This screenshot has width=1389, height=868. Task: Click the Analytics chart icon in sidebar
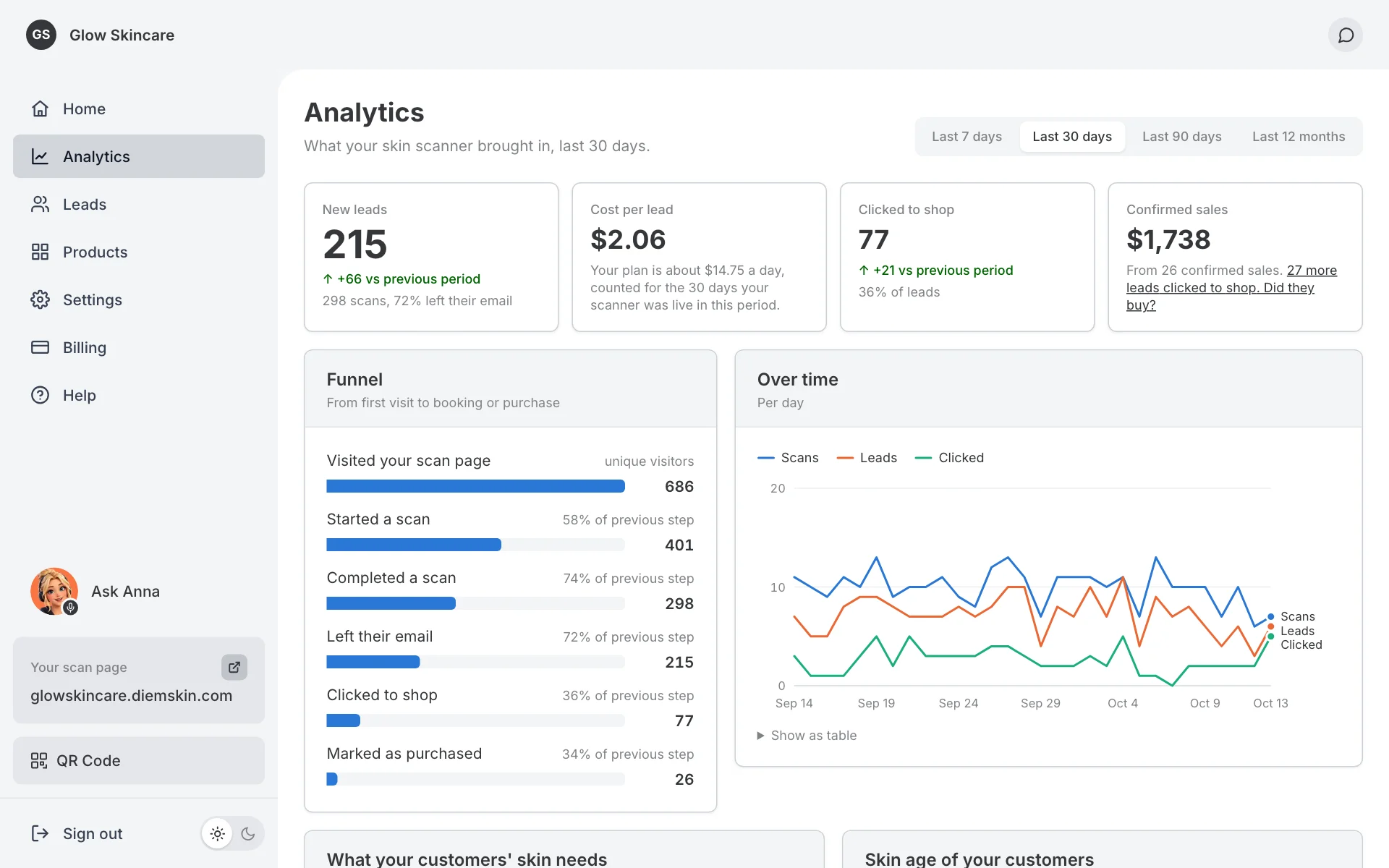40,156
